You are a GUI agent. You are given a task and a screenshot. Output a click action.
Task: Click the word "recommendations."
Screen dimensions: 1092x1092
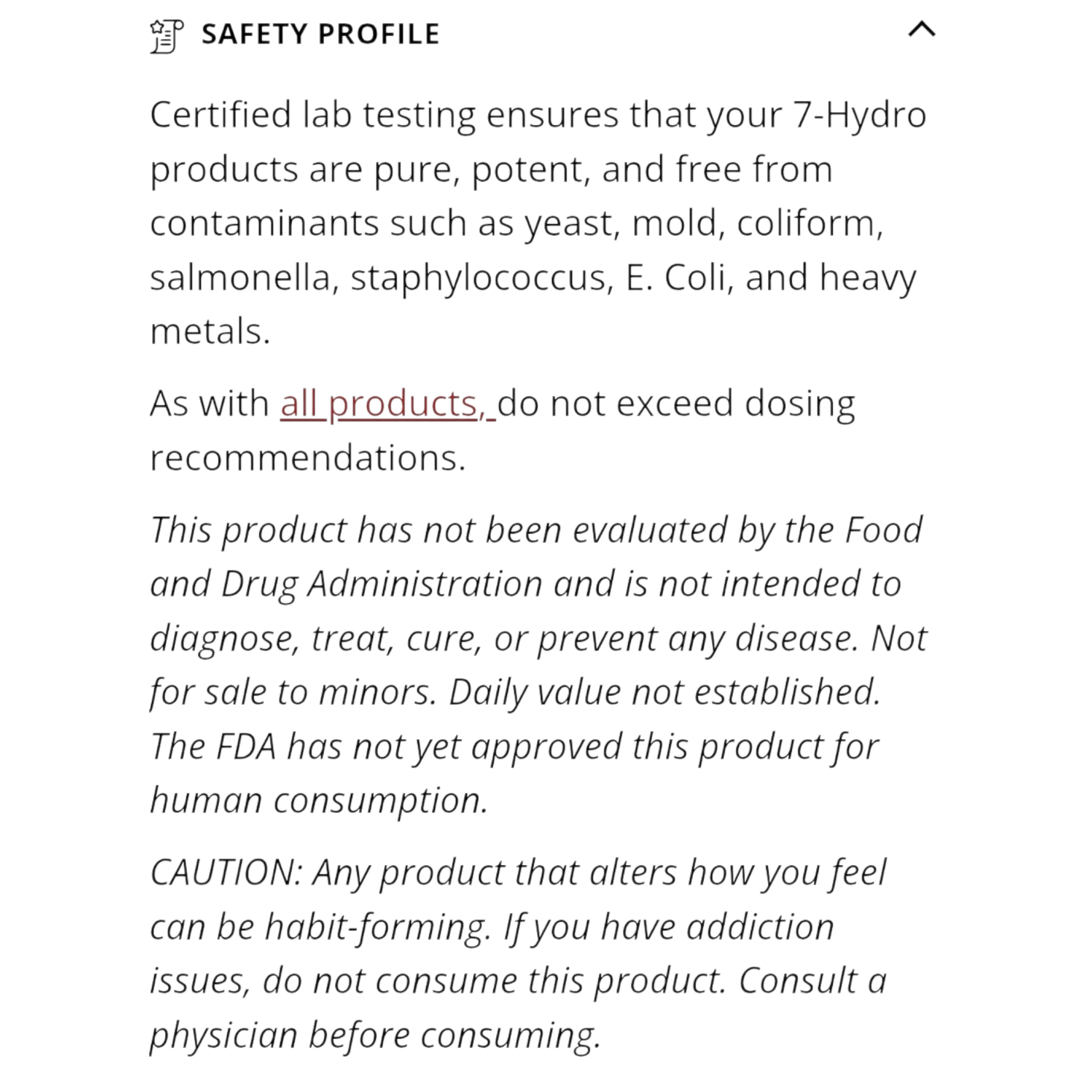308,459
